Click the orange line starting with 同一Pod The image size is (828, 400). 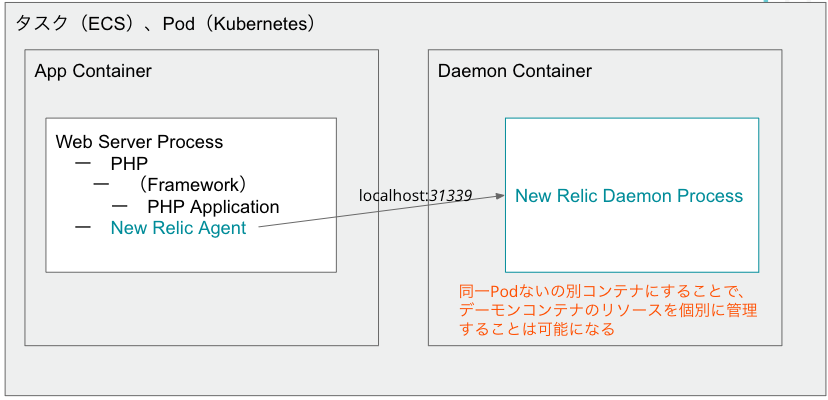click(x=597, y=292)
